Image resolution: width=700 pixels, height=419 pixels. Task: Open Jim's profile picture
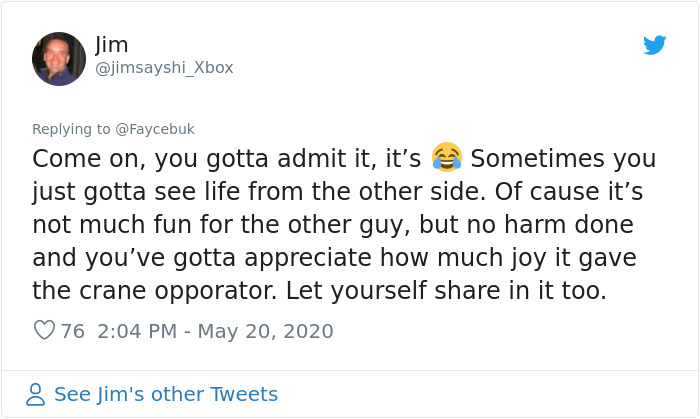pos(59,58)
